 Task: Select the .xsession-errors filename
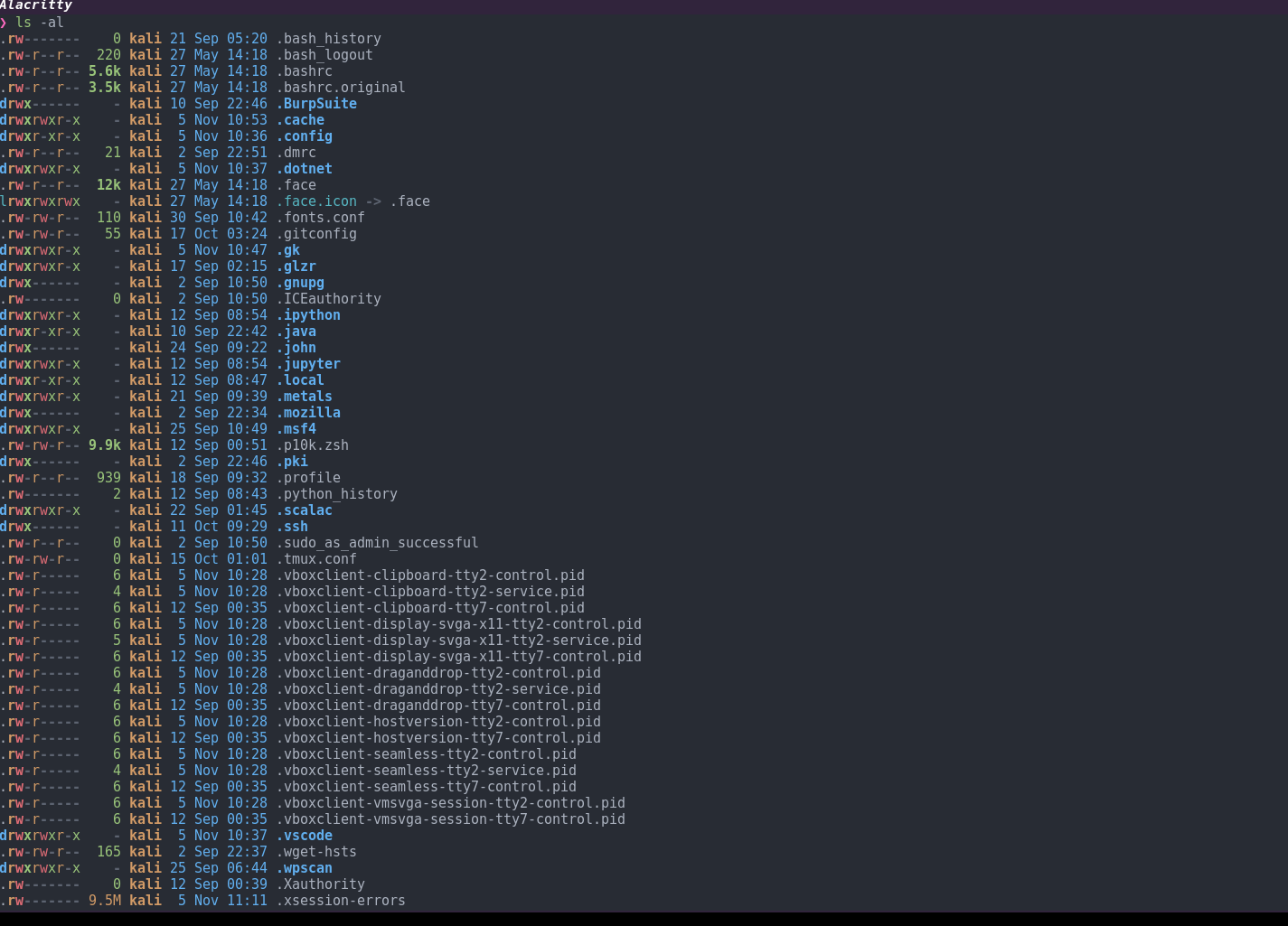tap(341, 901)
